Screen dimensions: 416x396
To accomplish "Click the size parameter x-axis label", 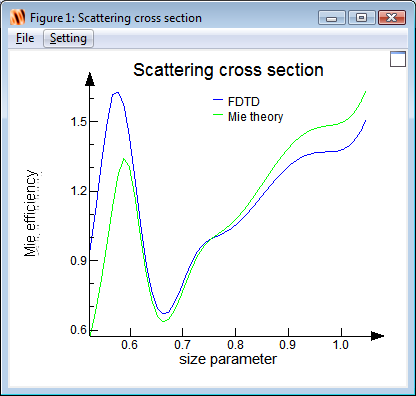I will pos(228,359).
